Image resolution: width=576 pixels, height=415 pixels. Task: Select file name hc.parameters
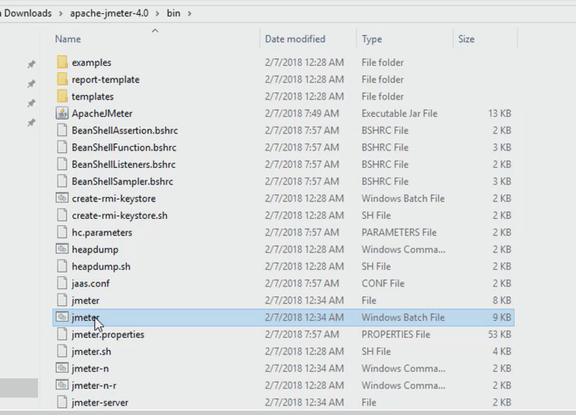102,232
